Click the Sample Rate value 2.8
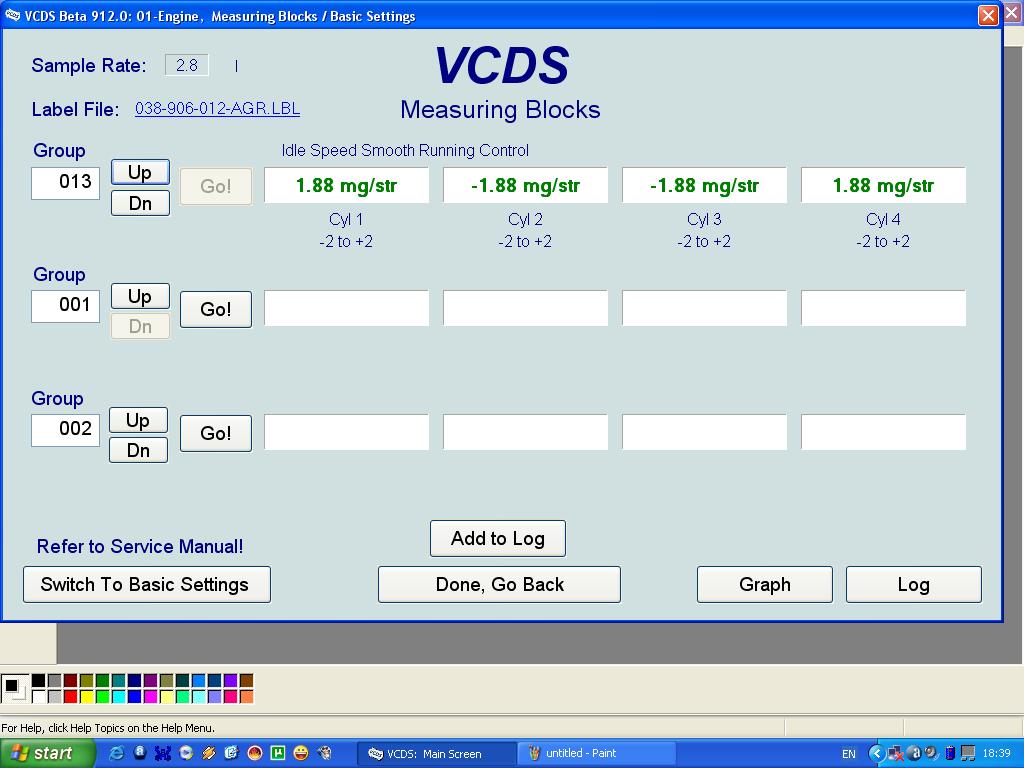The width and height of the screenshot is (1024, 768). coord(187,65)
